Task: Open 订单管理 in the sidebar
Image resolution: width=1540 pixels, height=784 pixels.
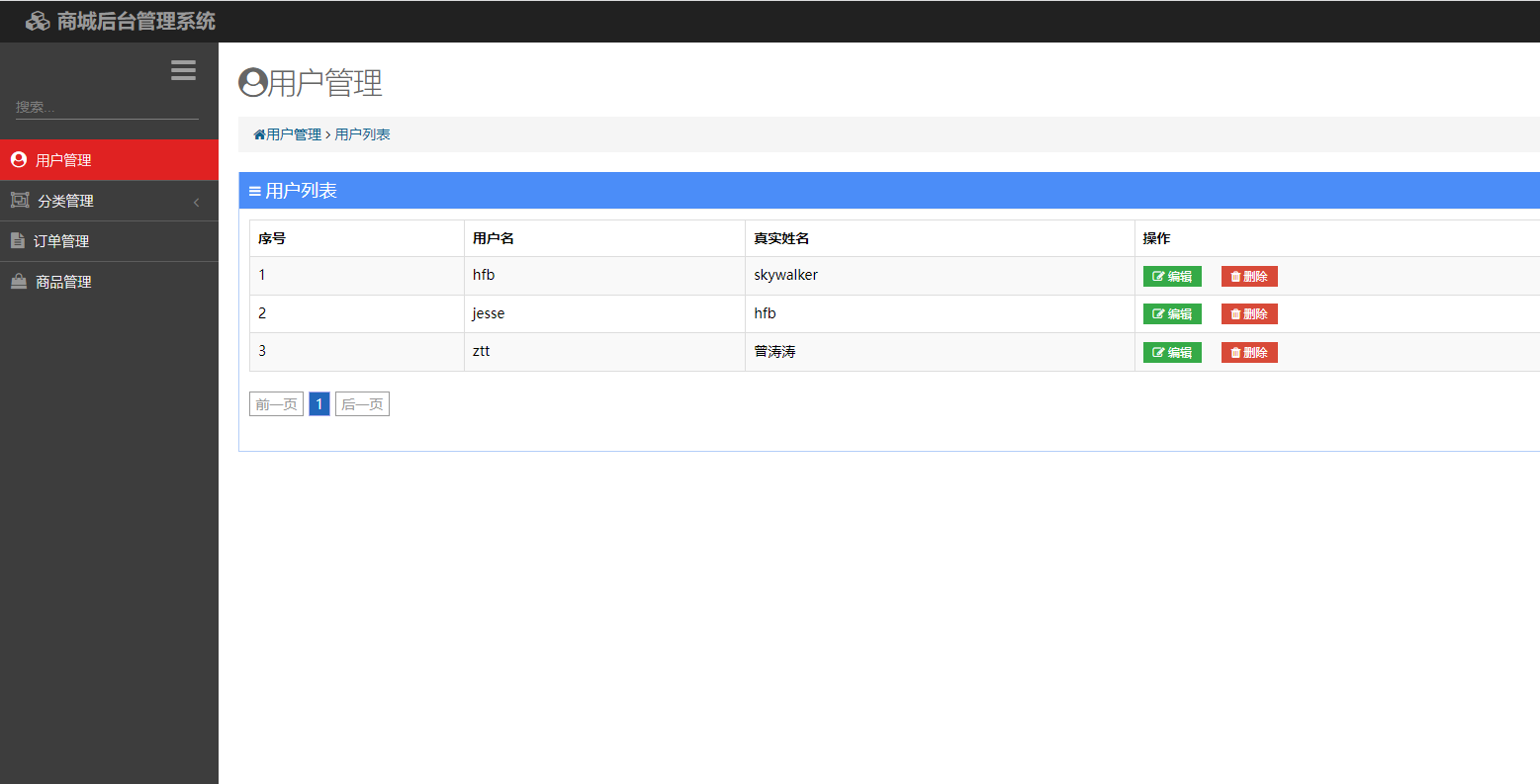Action: click(109, 241)
